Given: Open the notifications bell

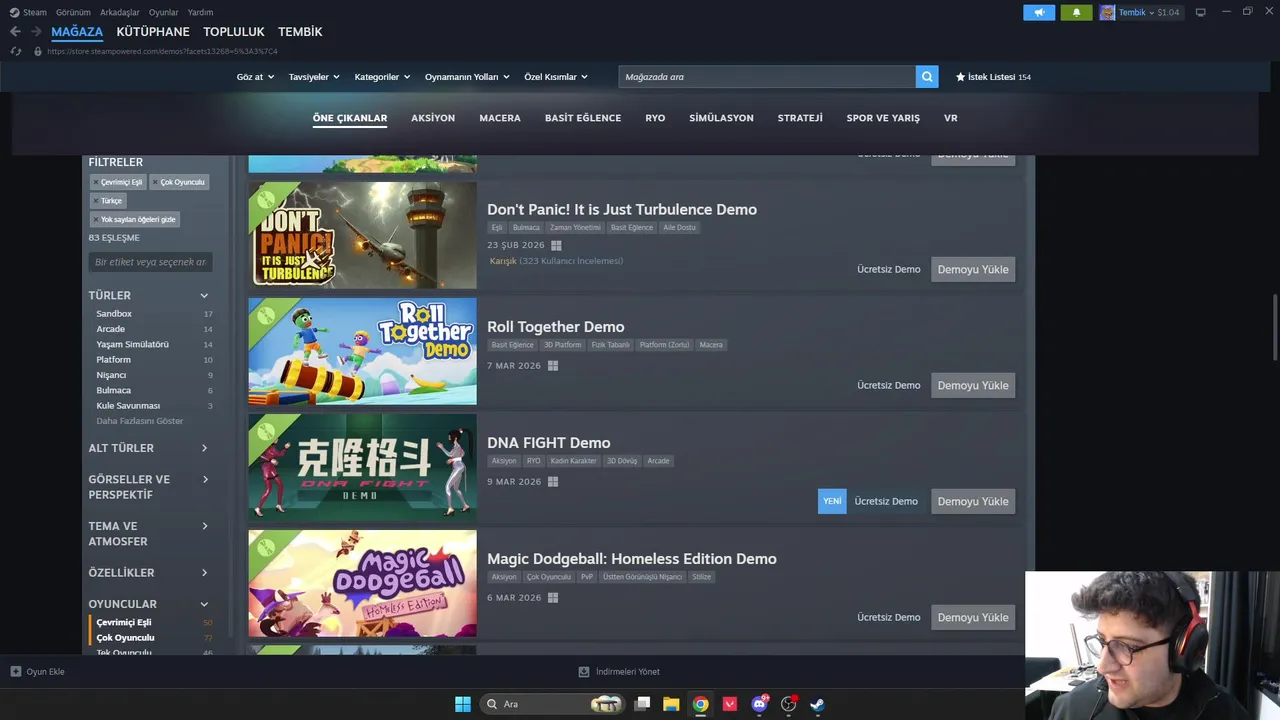Looking at the screenshot, I should click(1076, 12).
